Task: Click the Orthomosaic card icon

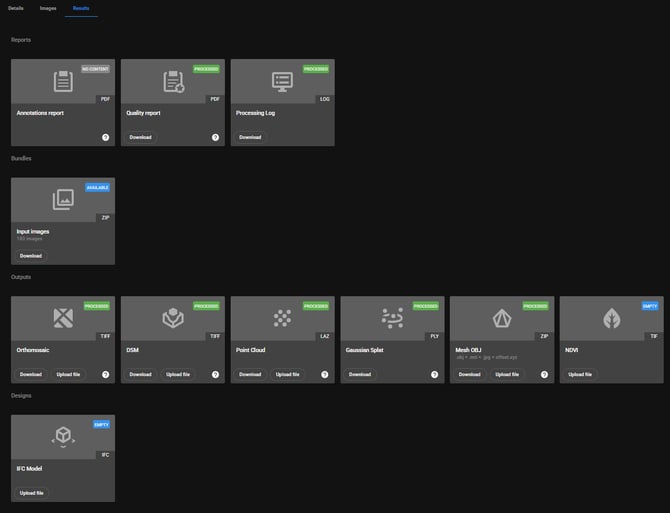Action: 63,318
